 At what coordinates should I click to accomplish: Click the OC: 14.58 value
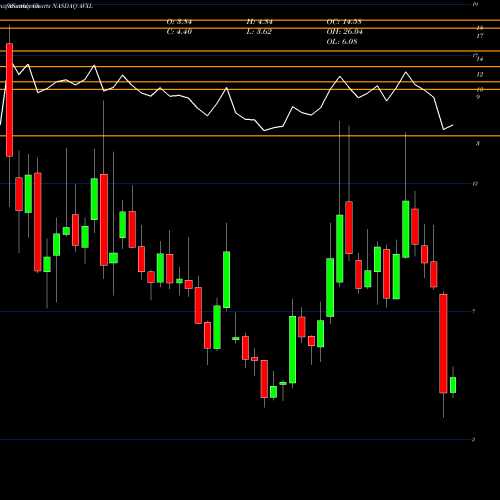click(344, 22)
